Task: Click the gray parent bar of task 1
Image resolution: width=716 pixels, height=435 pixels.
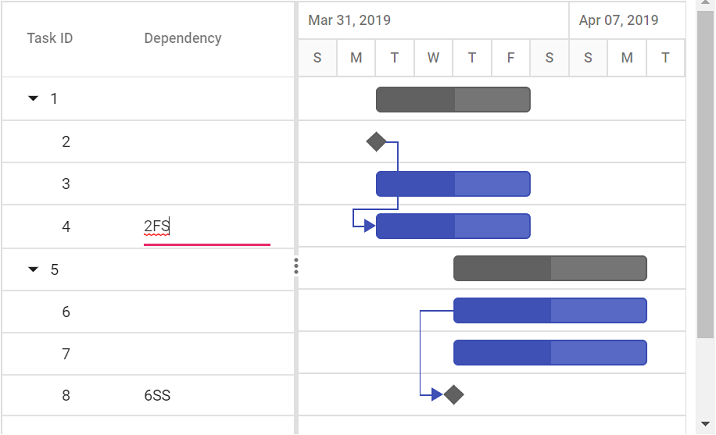Action: (x=453, y=100)
